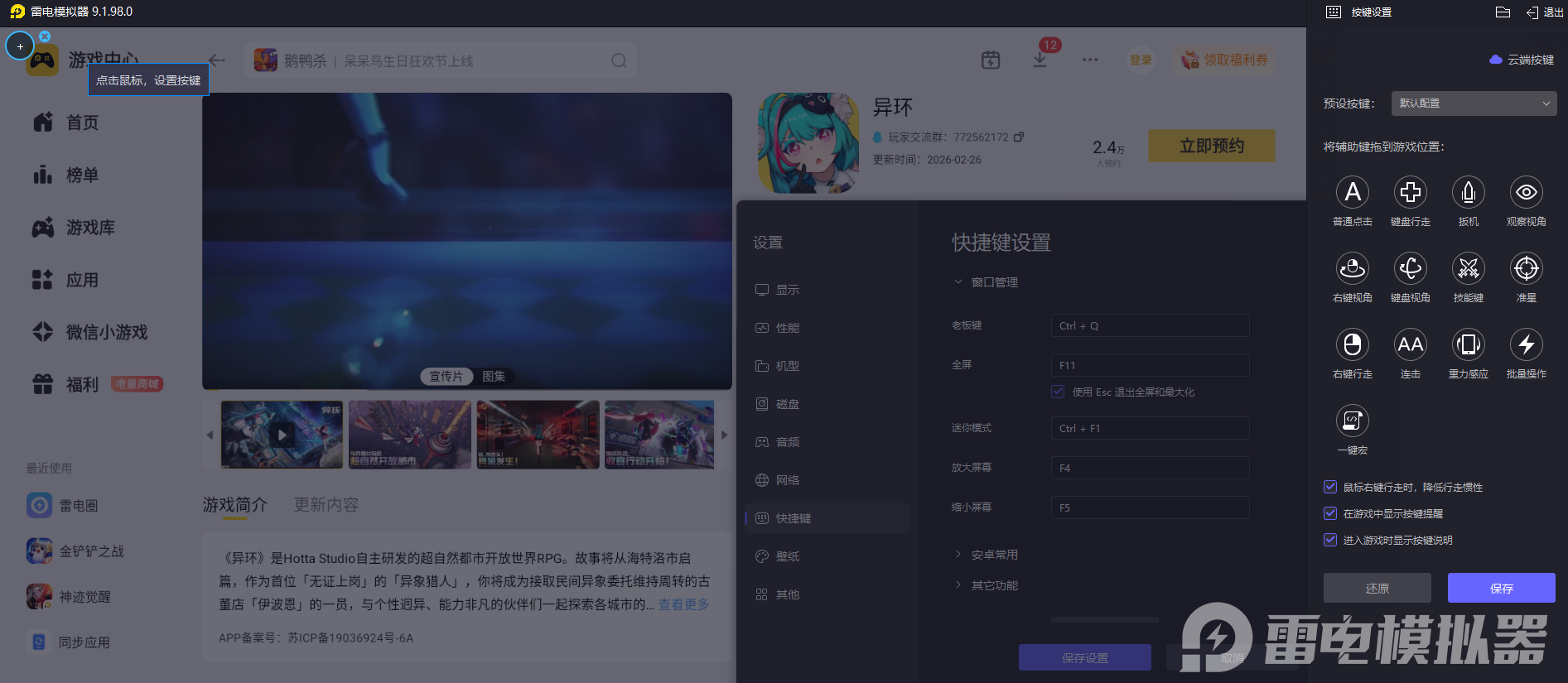Open the calendar check-in icon
This screenshot has height=683, width=1568.
[x=991, y=60]
